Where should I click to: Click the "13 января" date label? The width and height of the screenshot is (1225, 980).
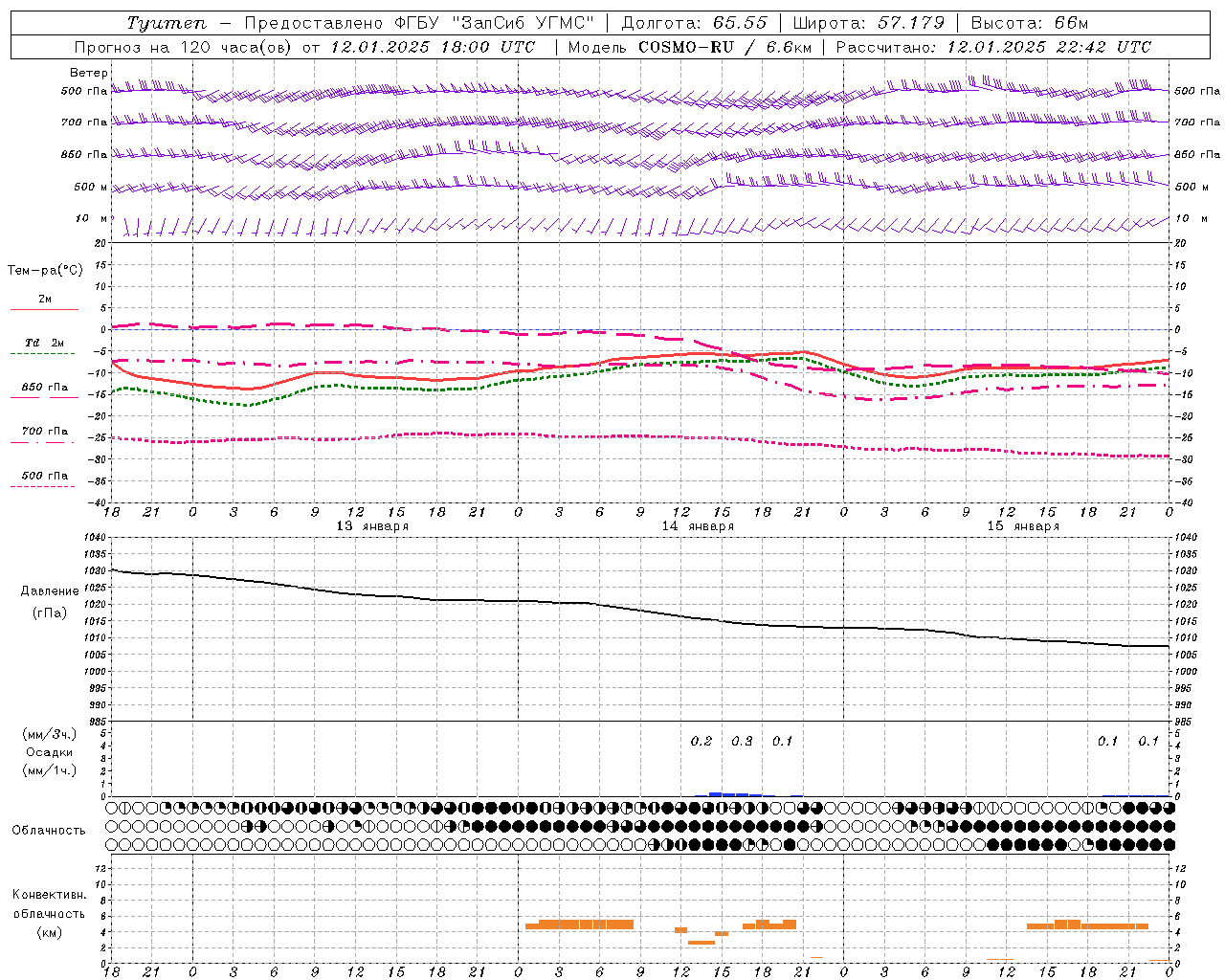372,526
